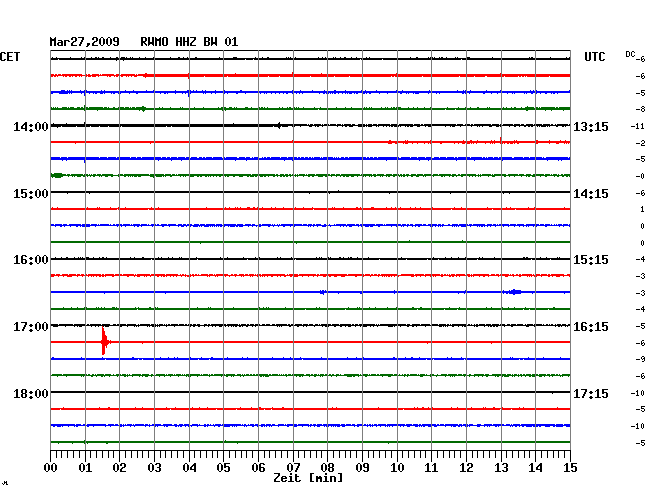Click the DC value -11 beside 13:15
This screenshot has height=494, width=650.
click(x=638, y=126)
